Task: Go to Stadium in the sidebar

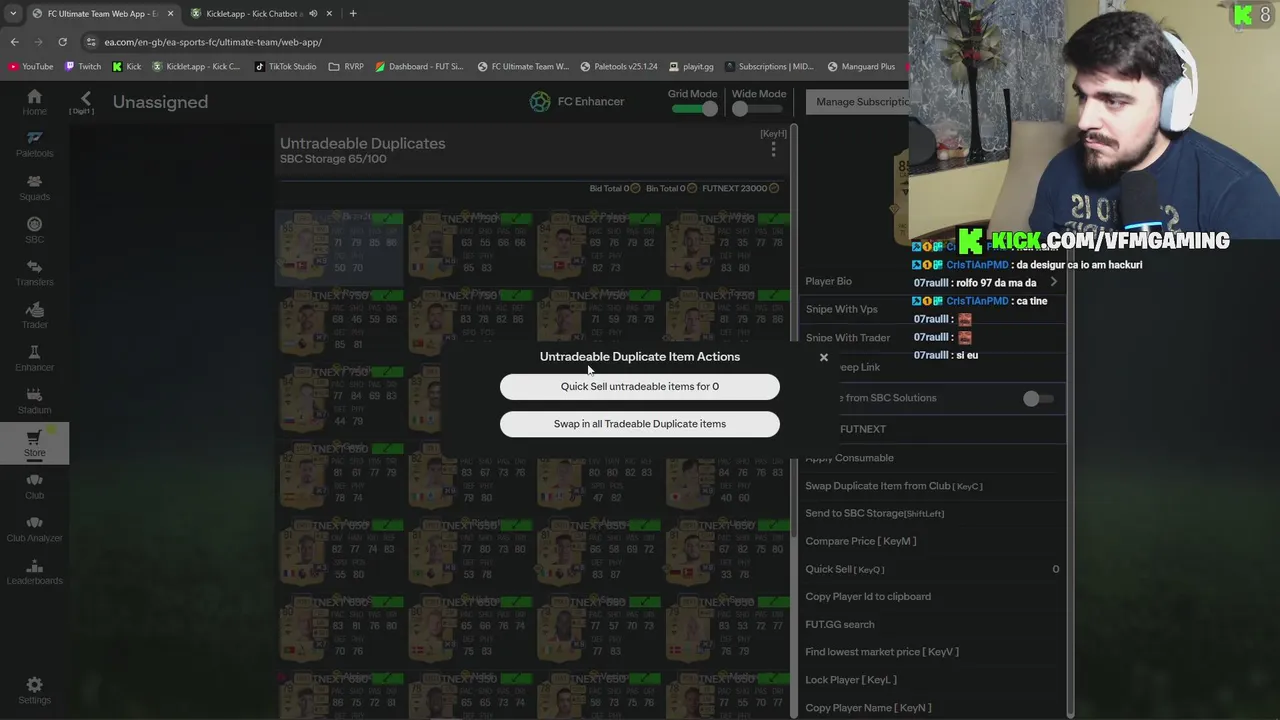Action: click(34, 401)
